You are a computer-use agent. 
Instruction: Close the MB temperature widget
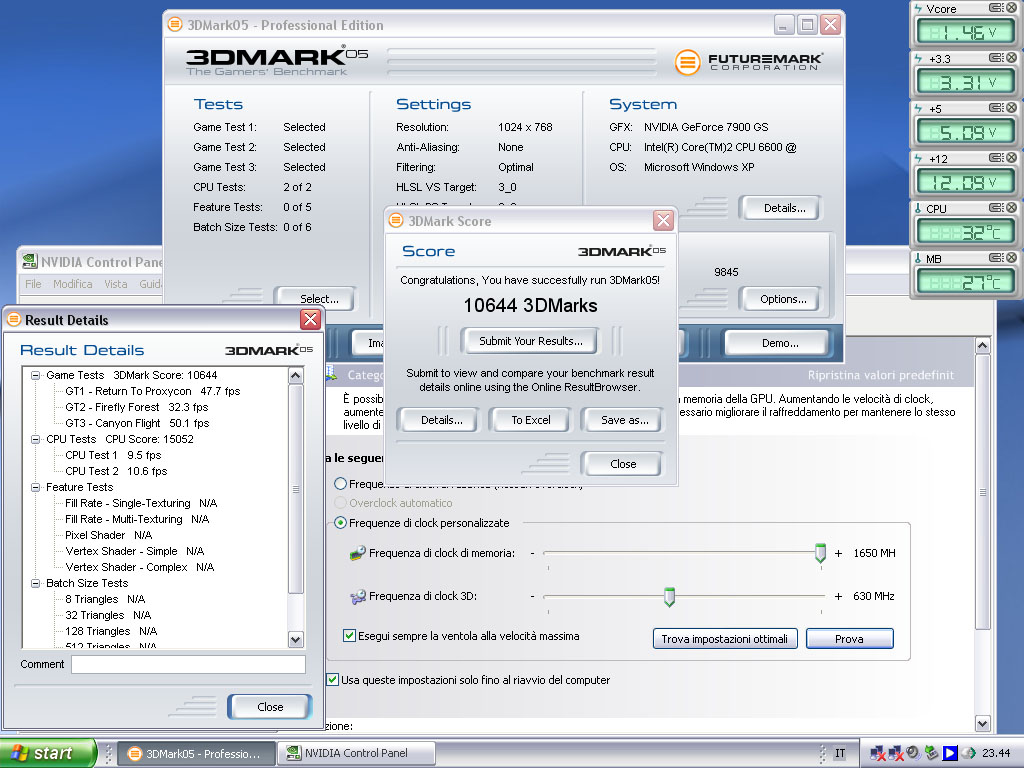1011,258
